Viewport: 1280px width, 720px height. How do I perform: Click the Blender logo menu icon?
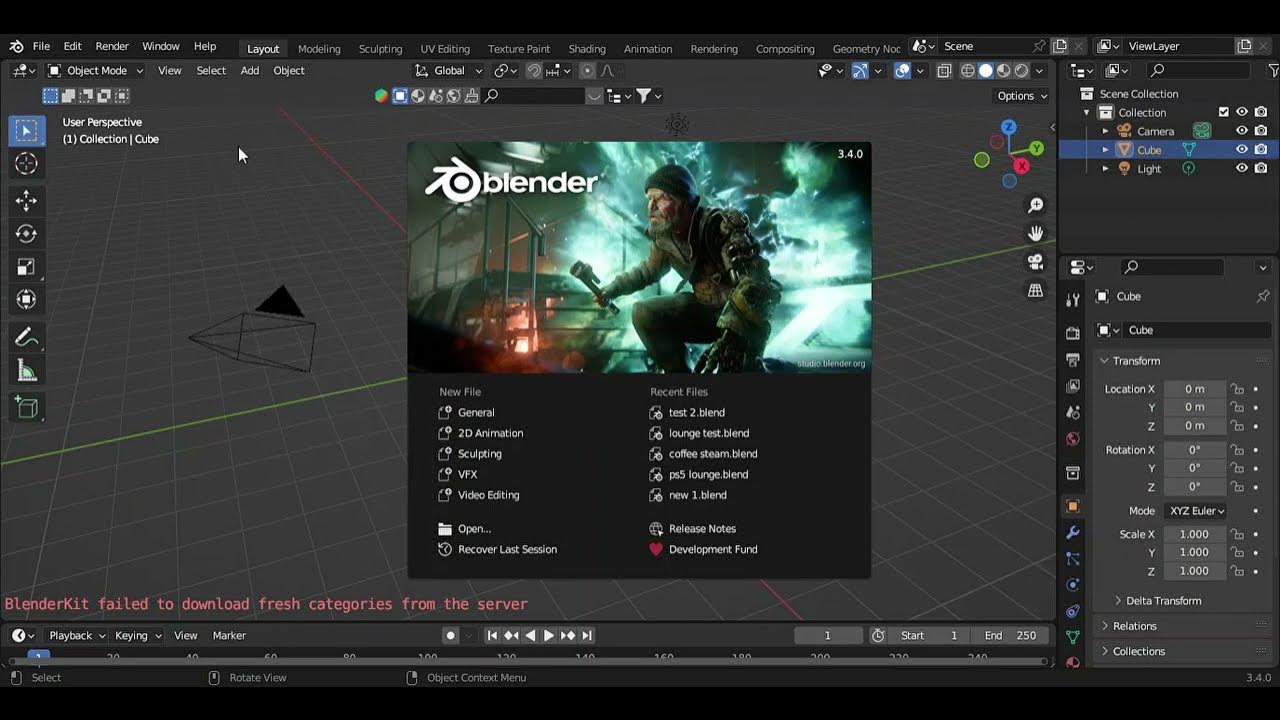pos(16,46)
